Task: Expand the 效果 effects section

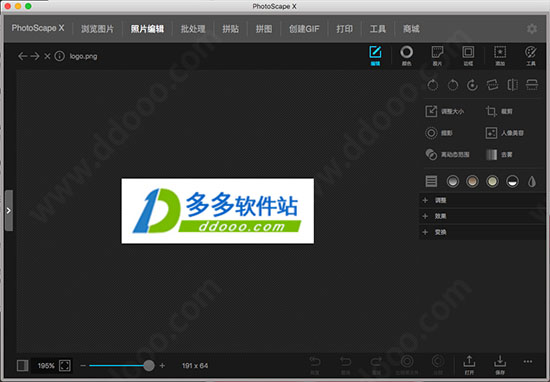Action: pyautogui.click(x=482, y=216)
